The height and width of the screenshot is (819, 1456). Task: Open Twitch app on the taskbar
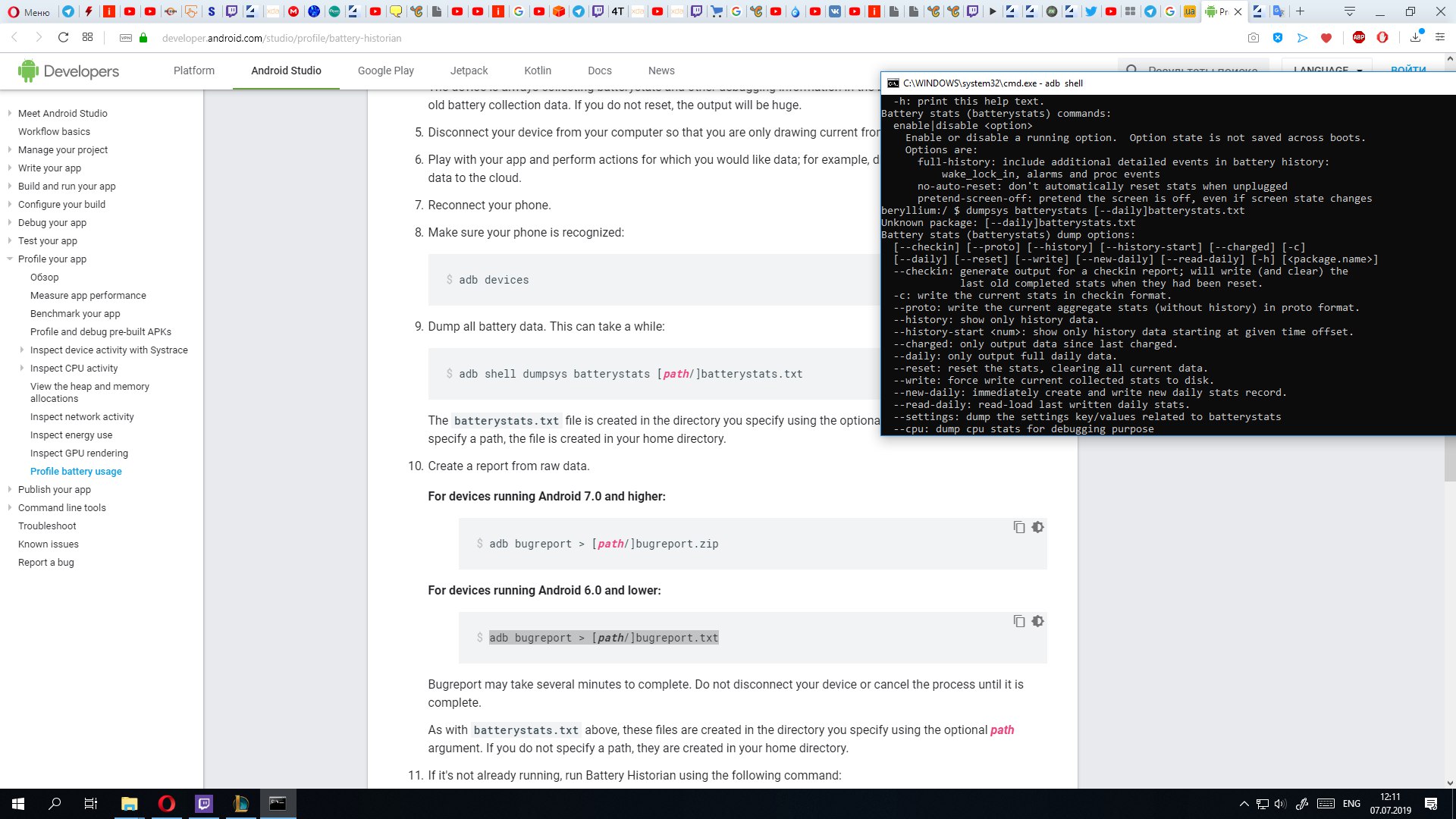pyautogui.click(x=204, y=804)
